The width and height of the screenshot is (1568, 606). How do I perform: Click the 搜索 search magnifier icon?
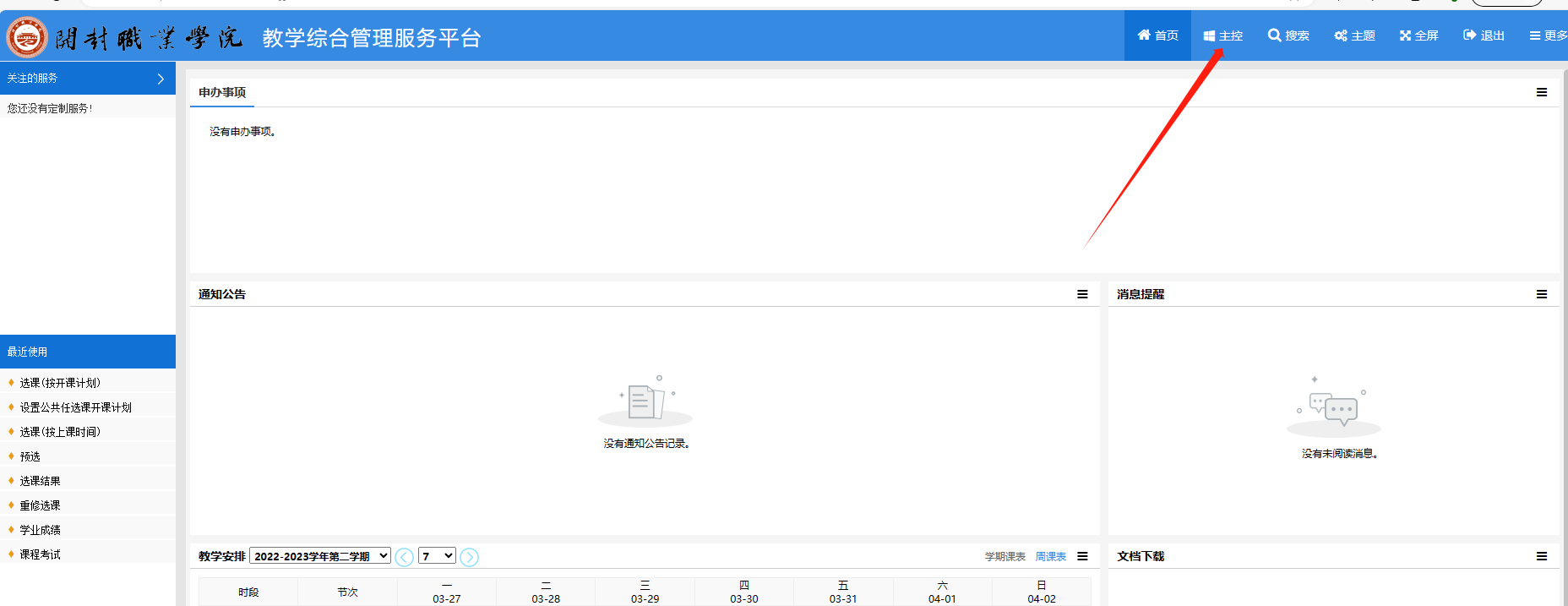pos(1274,35)
